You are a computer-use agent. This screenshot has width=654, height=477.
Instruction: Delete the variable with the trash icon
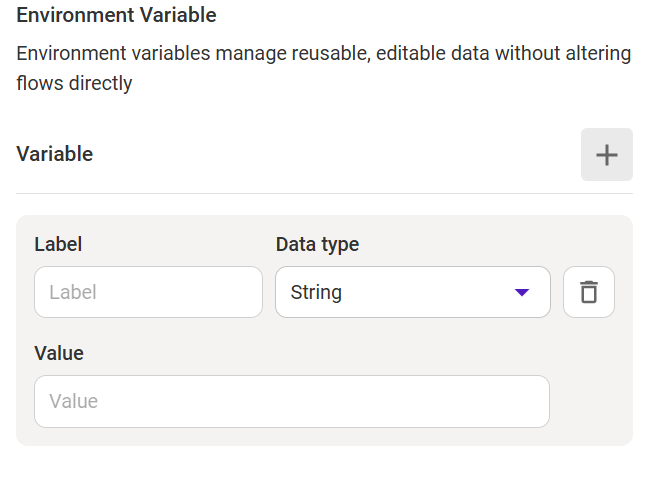tap(589, 292)
